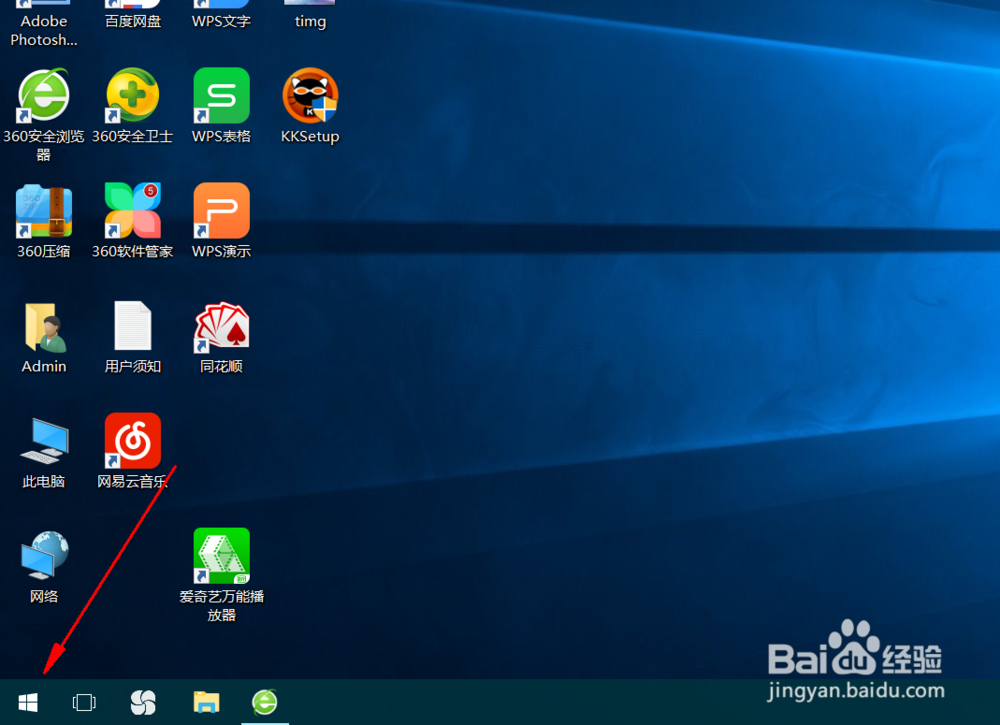Select the WPS表格 desktop icon
The width and height of the screenshot is (1000, 725).
[x=221, y=96]
